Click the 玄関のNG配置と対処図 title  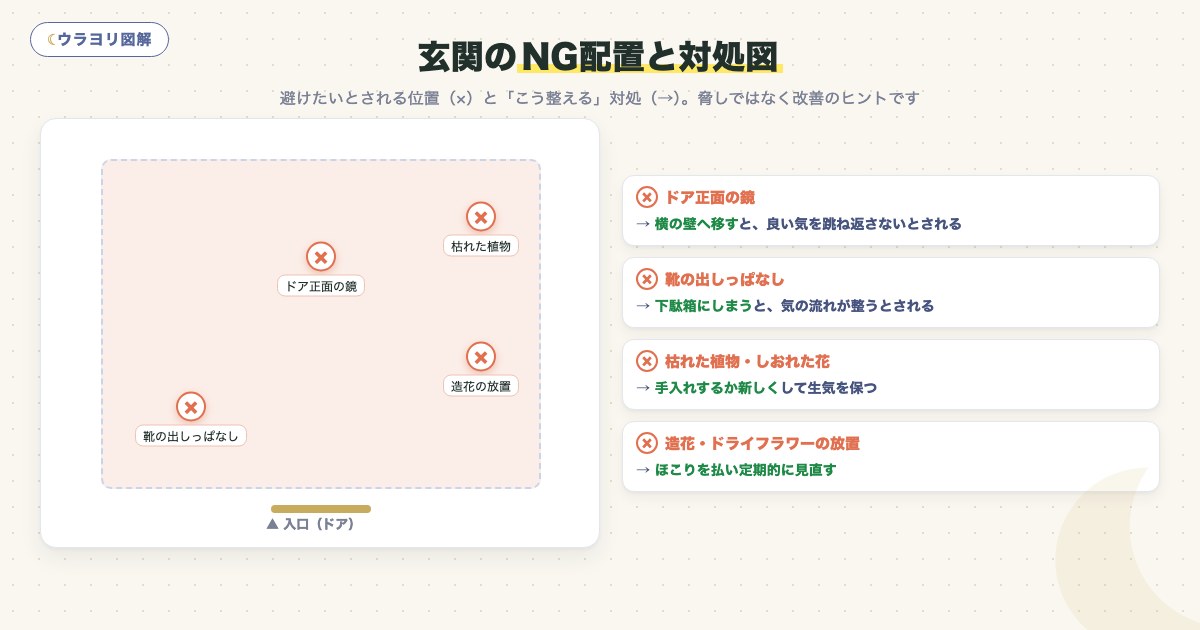[x=598, y=56]
